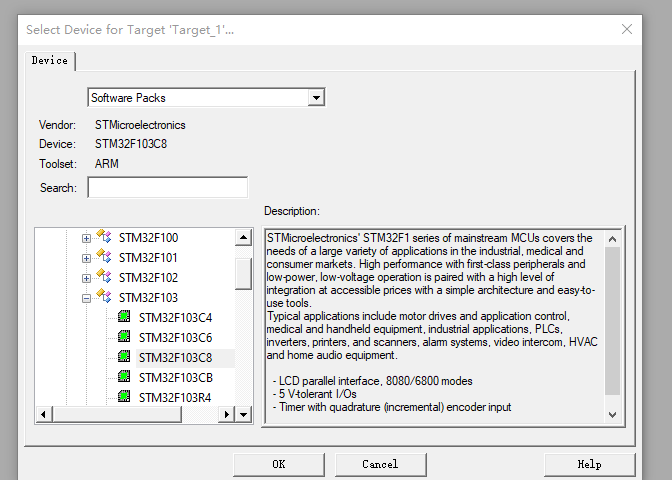Click device tree horizontal scrollbar thumb
This screenshot has height=480, width=672.
coord(117,414)
